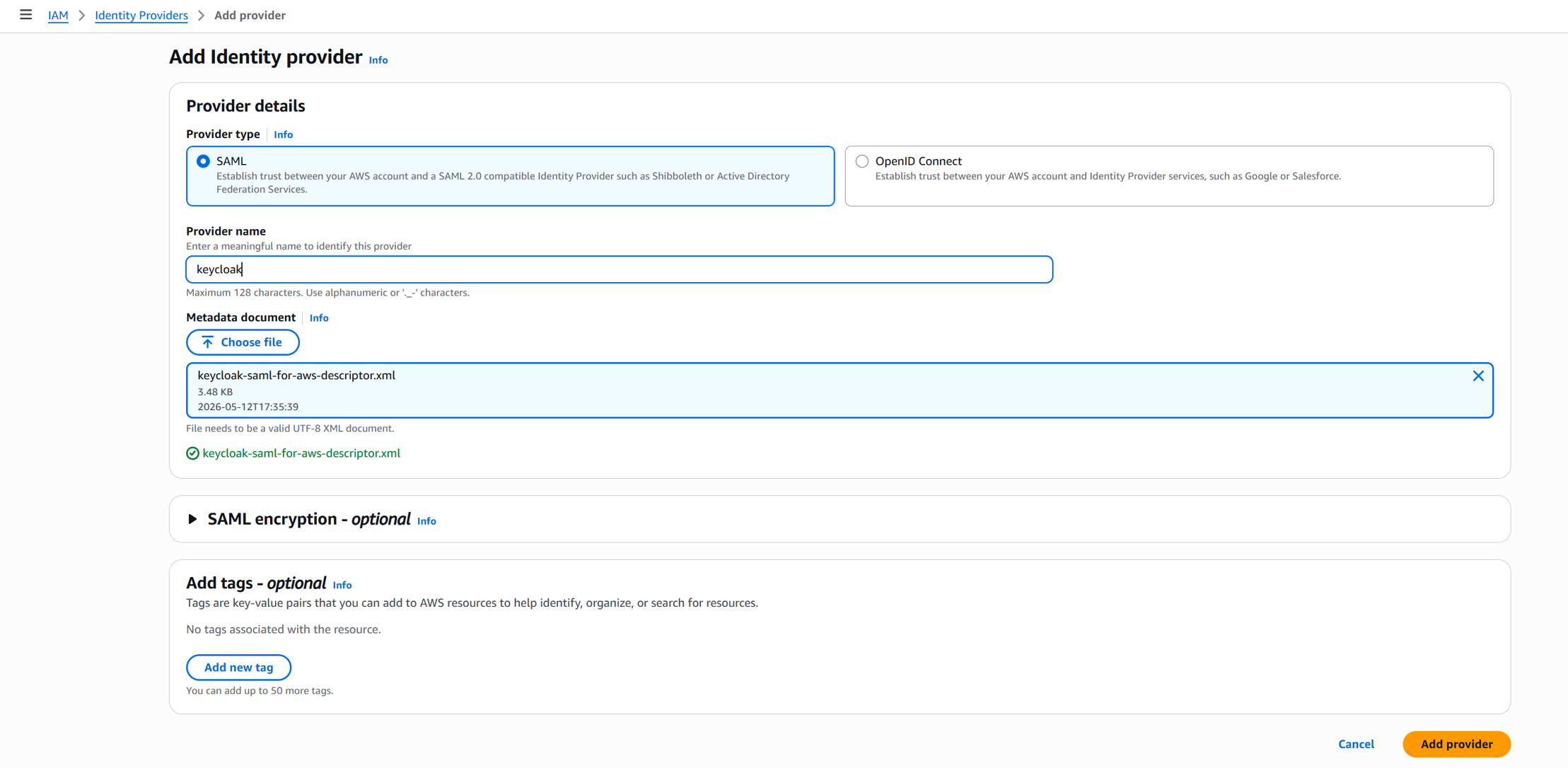Screen dimensions: 1568x768
Task: Click the 3.48 KB file size text
Action: (x=215, y=392)
